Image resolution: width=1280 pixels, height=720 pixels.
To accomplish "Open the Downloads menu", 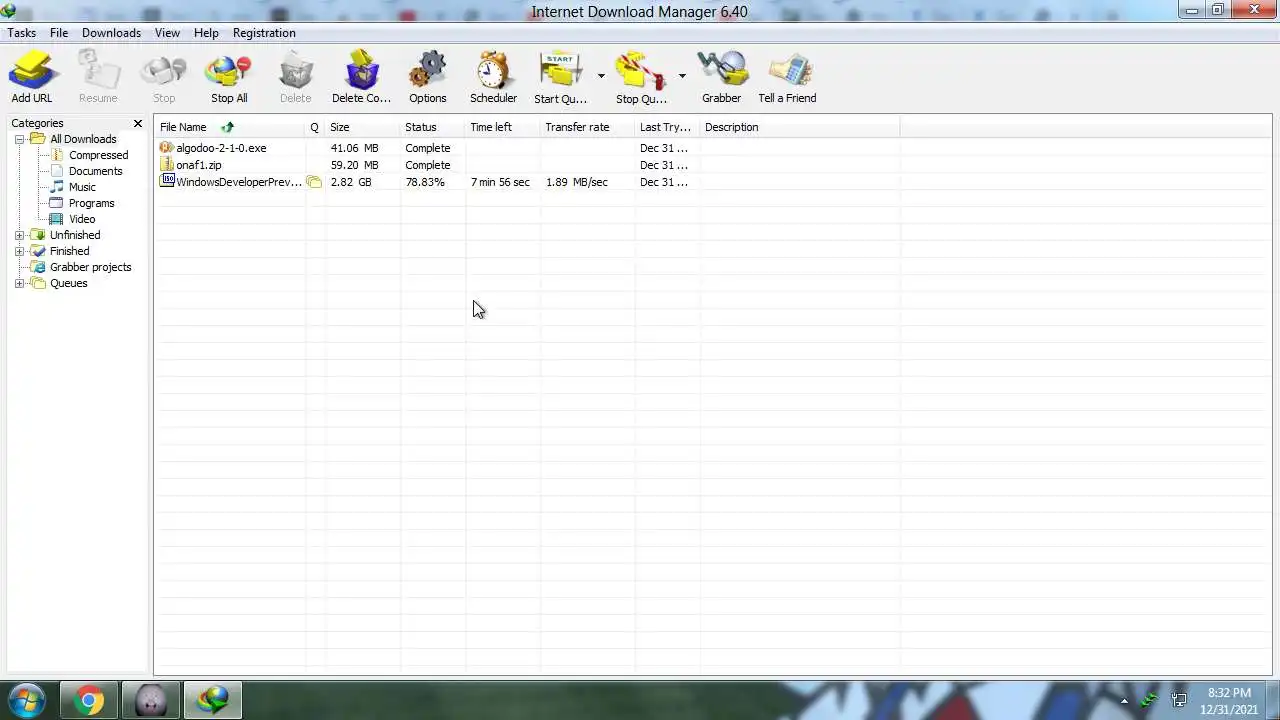I will coord(111,33).
